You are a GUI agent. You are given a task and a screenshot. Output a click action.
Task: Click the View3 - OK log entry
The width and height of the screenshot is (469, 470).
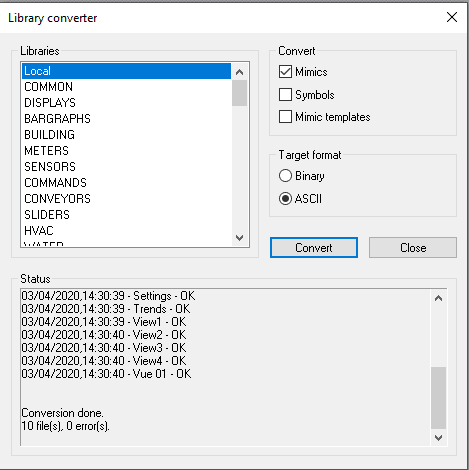pos(104,348)
